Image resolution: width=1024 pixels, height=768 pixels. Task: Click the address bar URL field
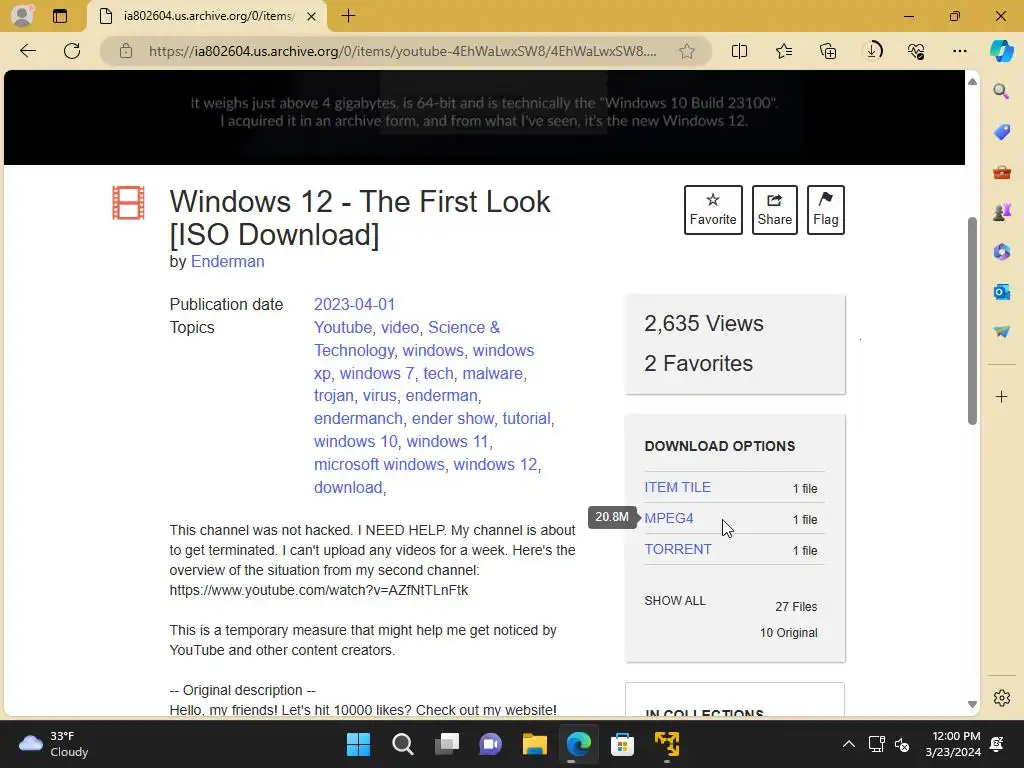[x=402, y=51]
